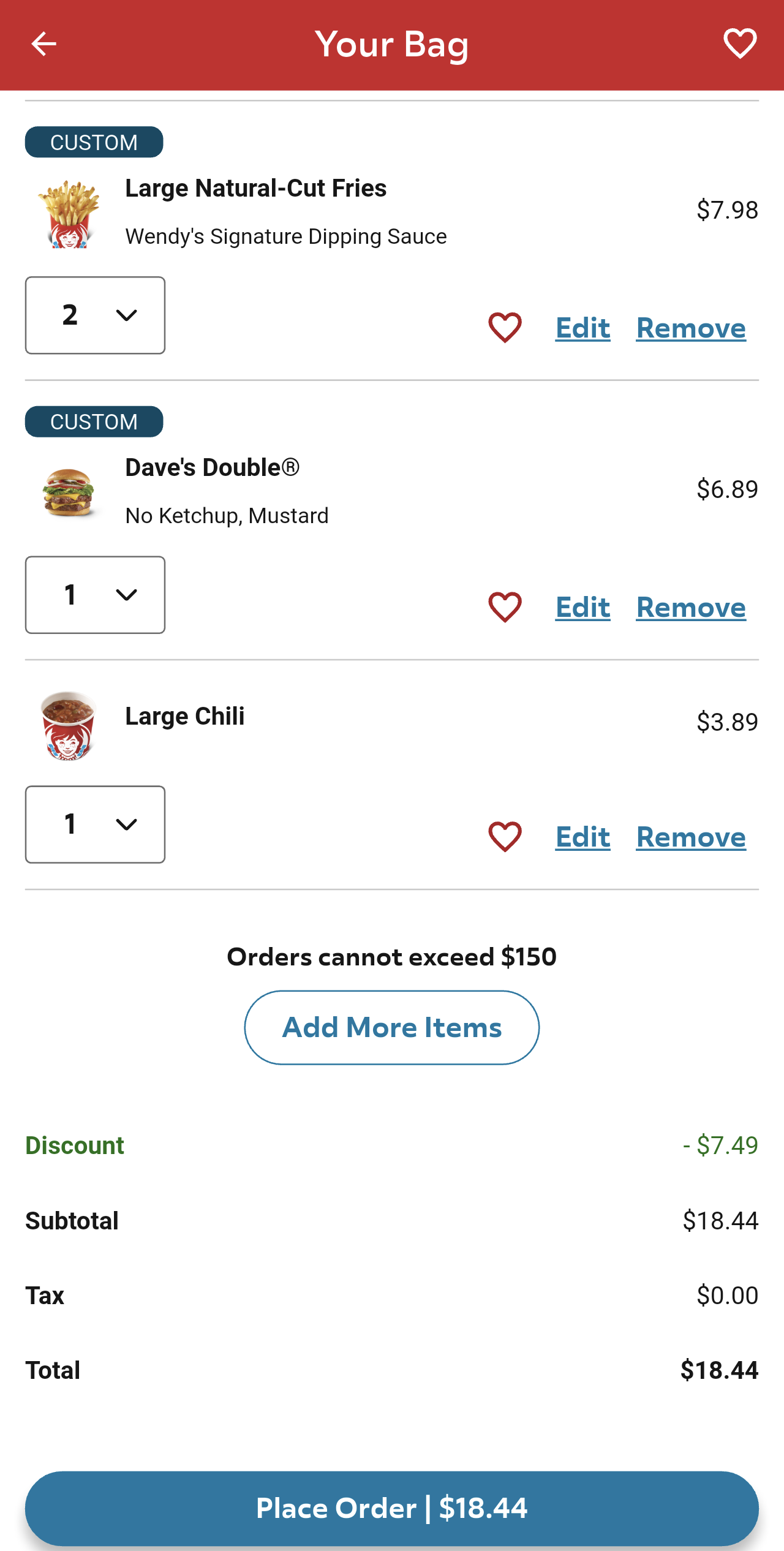Favorite the Large Natural-Cut Fries item

(504, 328)
